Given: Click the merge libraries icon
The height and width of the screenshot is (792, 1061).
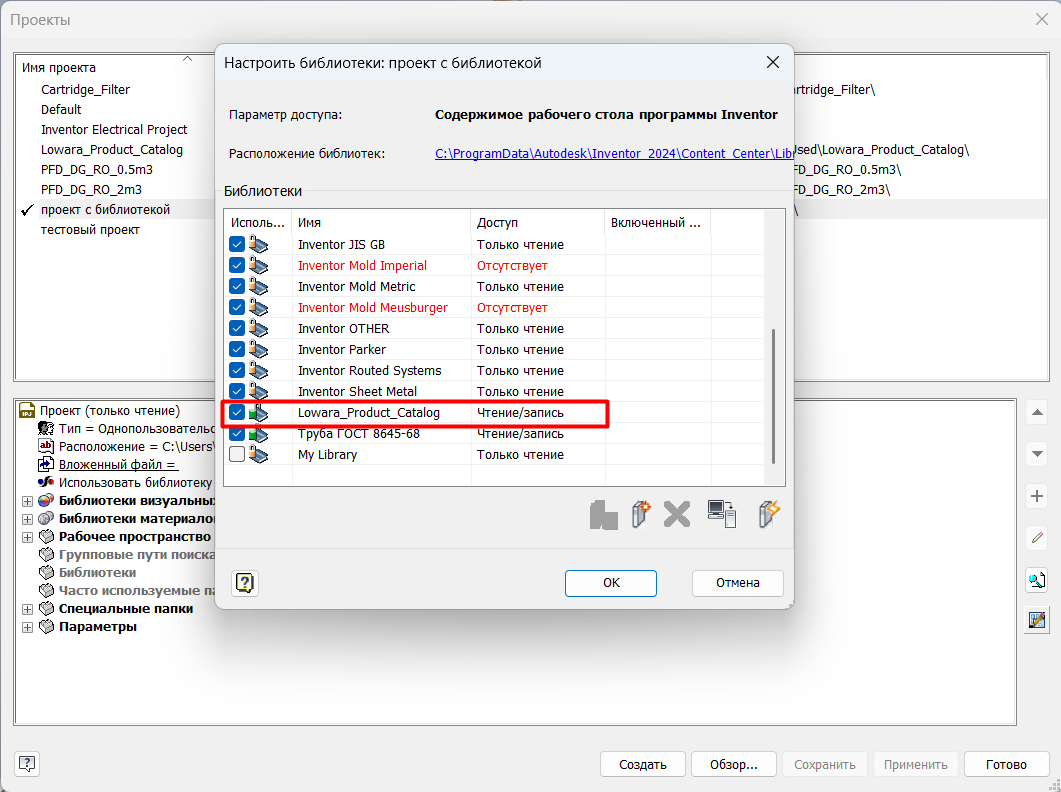Looking at the screenshot, I should [604, 515].
